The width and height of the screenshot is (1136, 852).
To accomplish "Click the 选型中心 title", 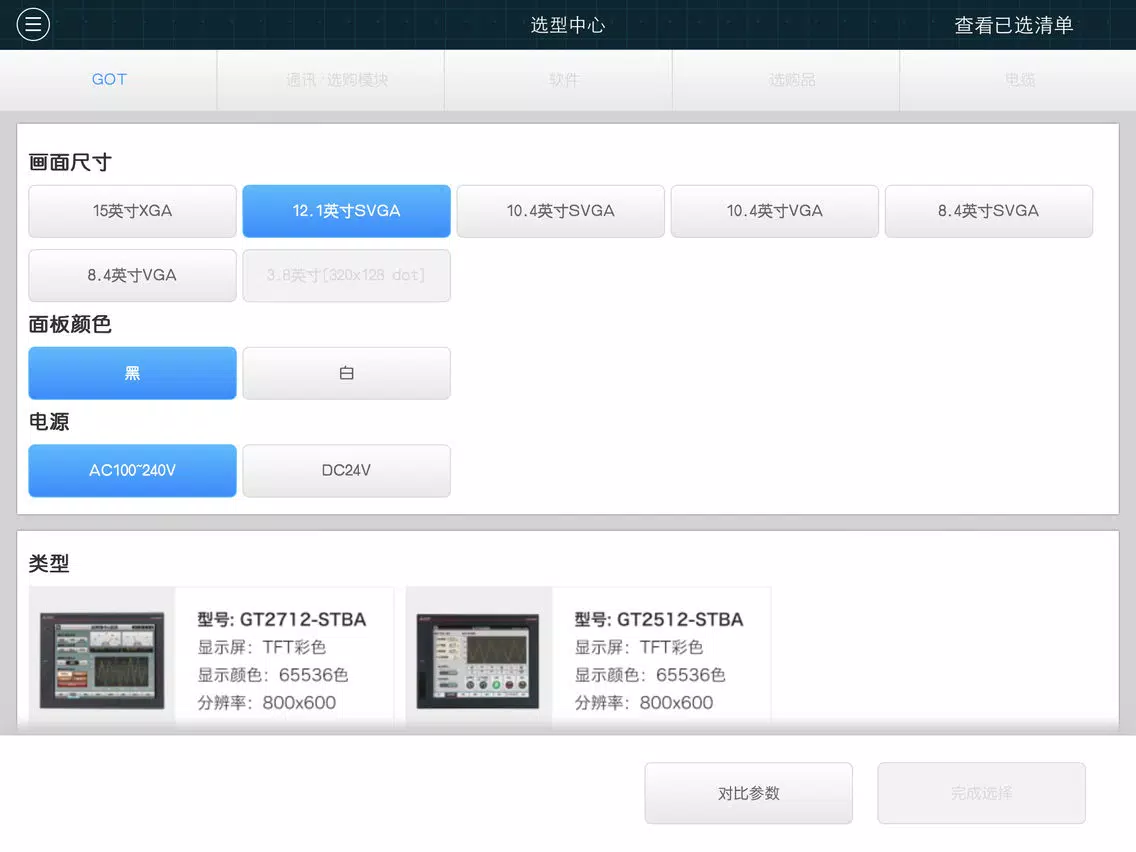I will click(568, 25).
